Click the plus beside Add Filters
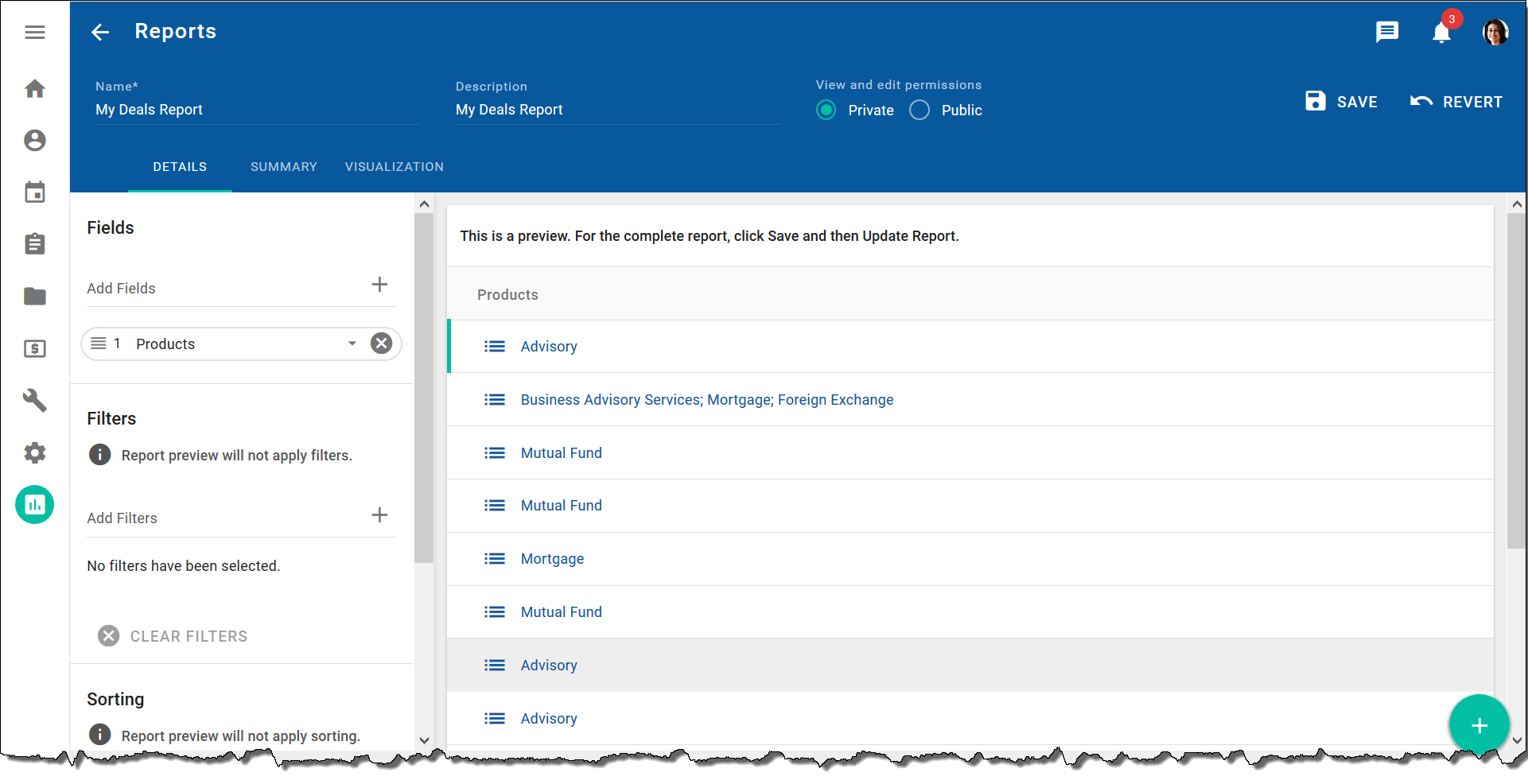The width and height of the screenshot is (1528, 784). pos(379,515)
